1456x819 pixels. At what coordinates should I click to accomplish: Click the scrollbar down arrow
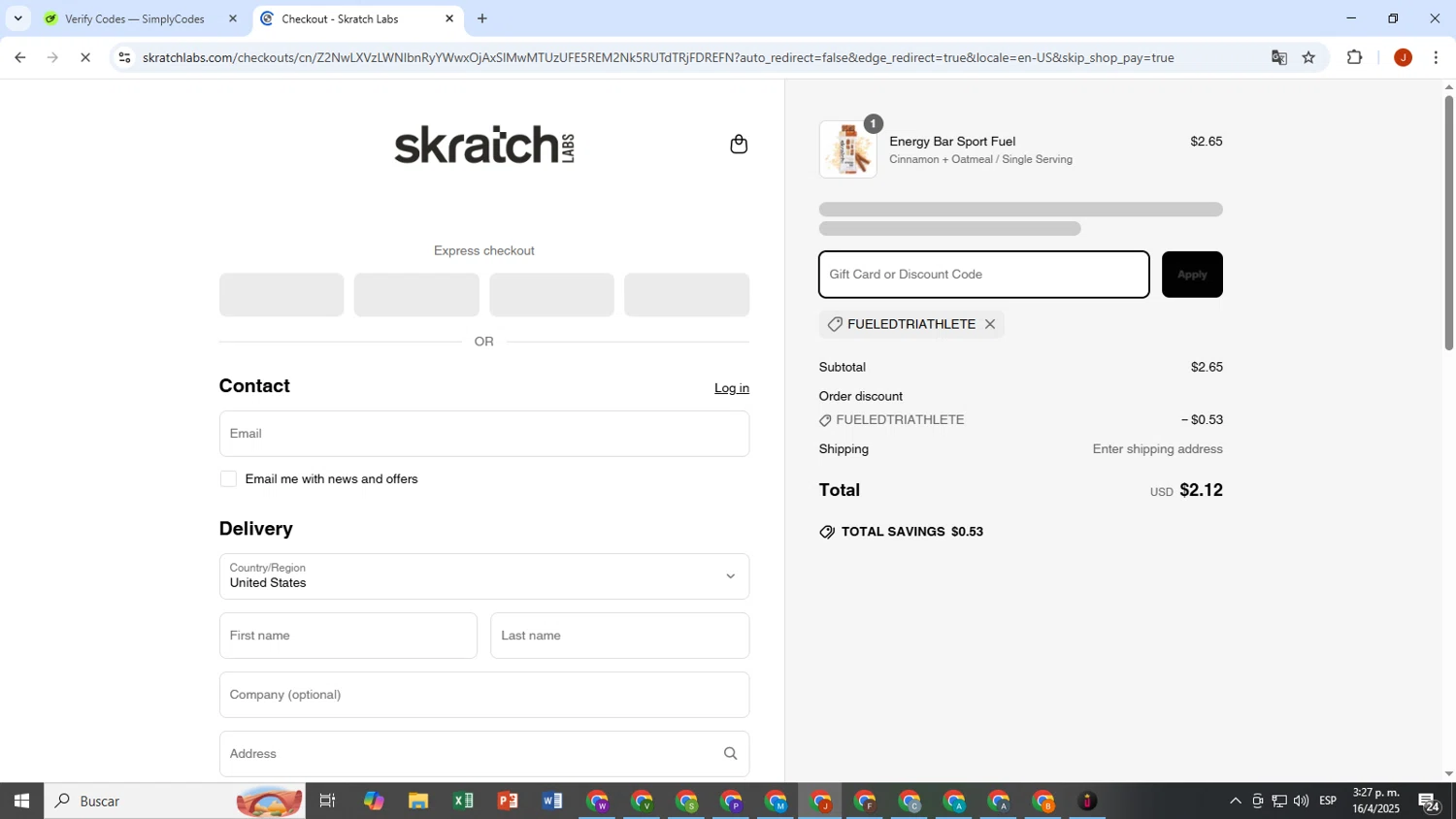click(1449, 774)
